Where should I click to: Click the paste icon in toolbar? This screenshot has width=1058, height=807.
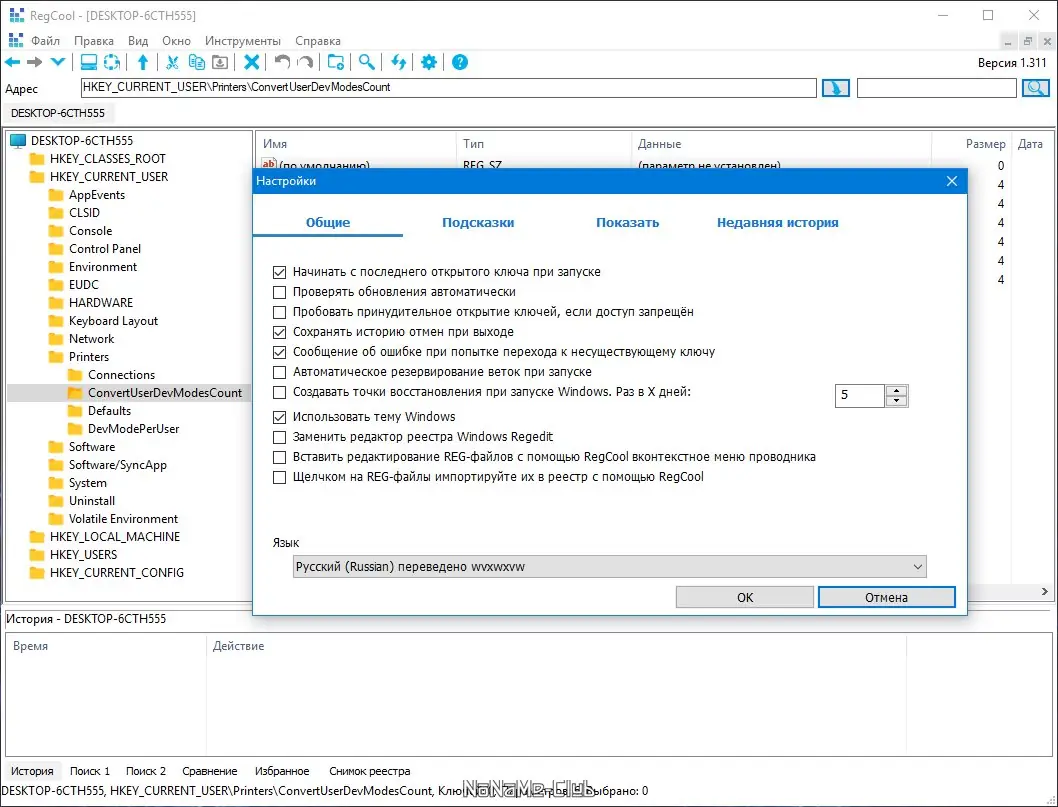click(x=220, y=63)
